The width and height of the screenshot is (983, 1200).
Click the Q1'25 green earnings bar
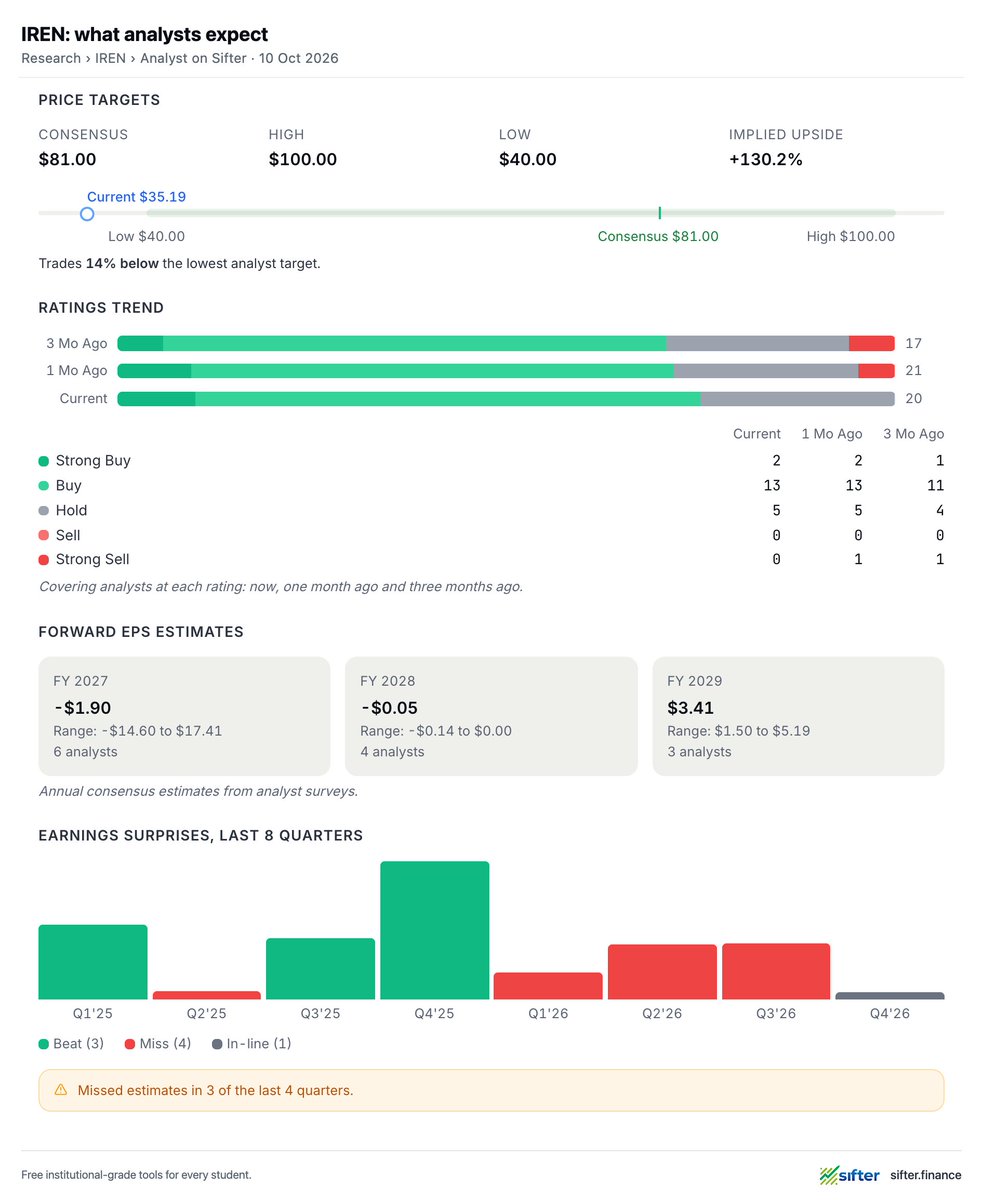pyautogui.click(x=93, y=962)
